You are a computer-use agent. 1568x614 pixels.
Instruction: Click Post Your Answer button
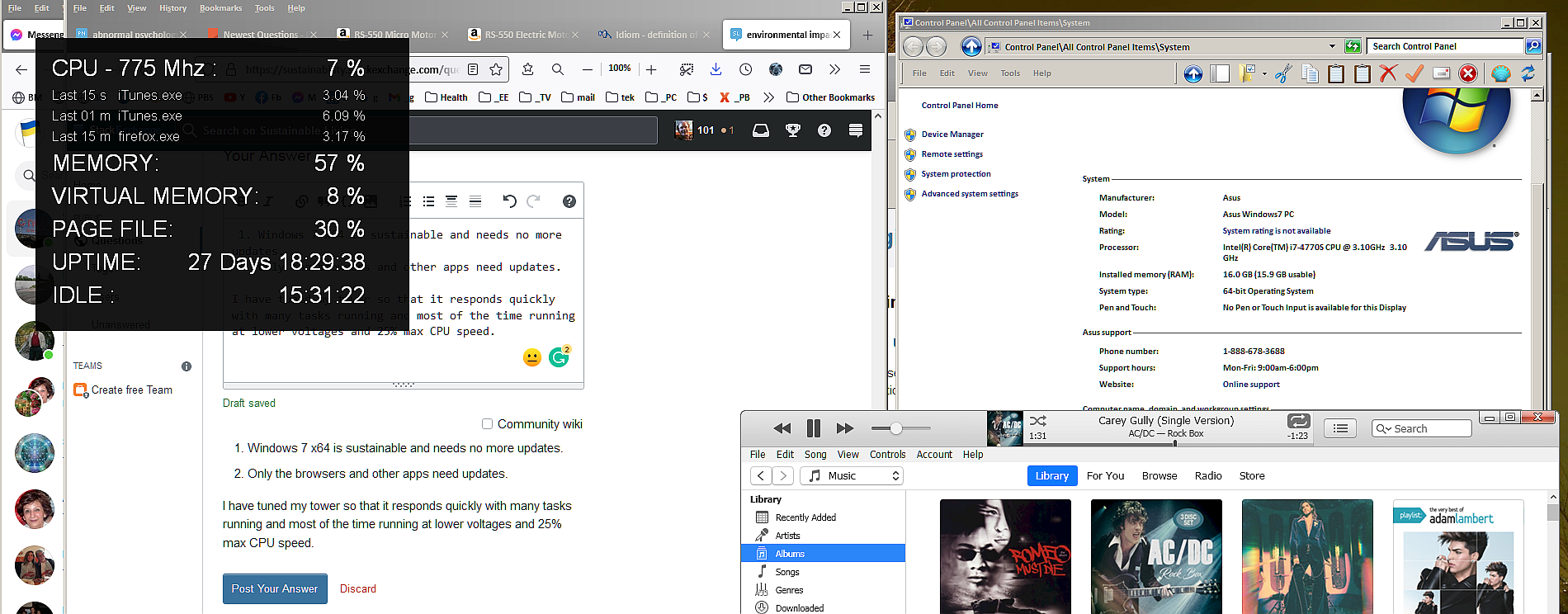pos(275,589)
